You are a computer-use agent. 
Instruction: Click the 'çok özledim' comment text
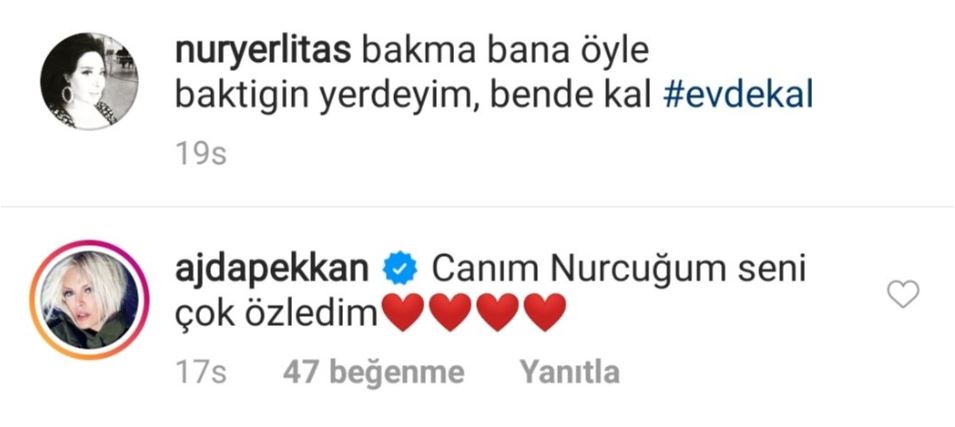point(277,314)
